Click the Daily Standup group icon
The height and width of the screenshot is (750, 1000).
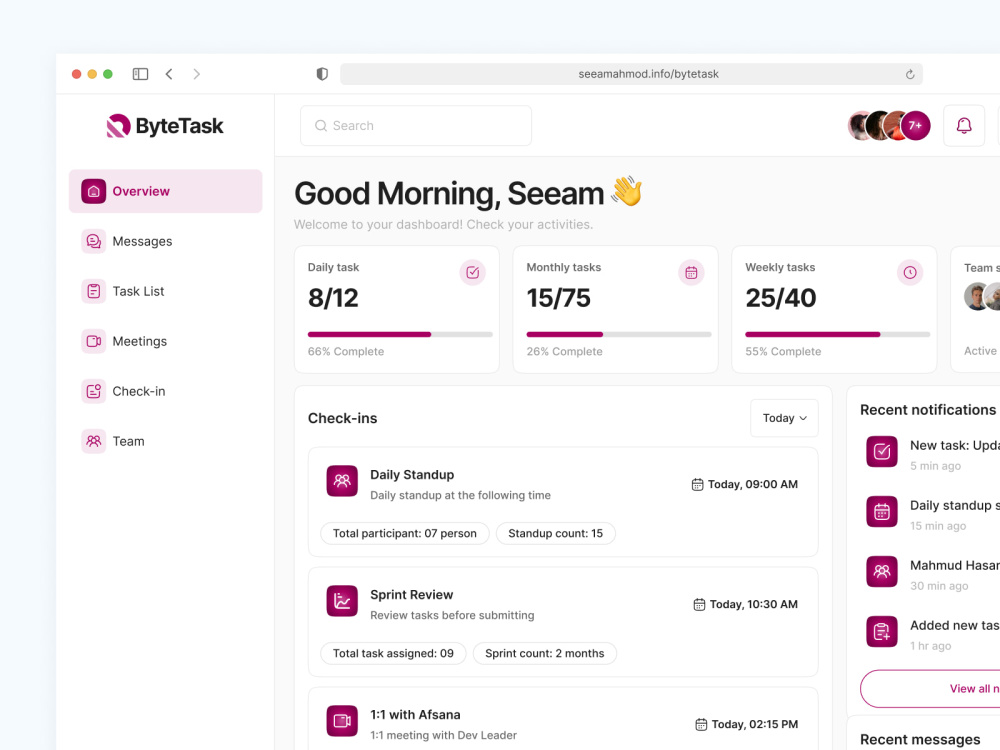tap(342, 481)
